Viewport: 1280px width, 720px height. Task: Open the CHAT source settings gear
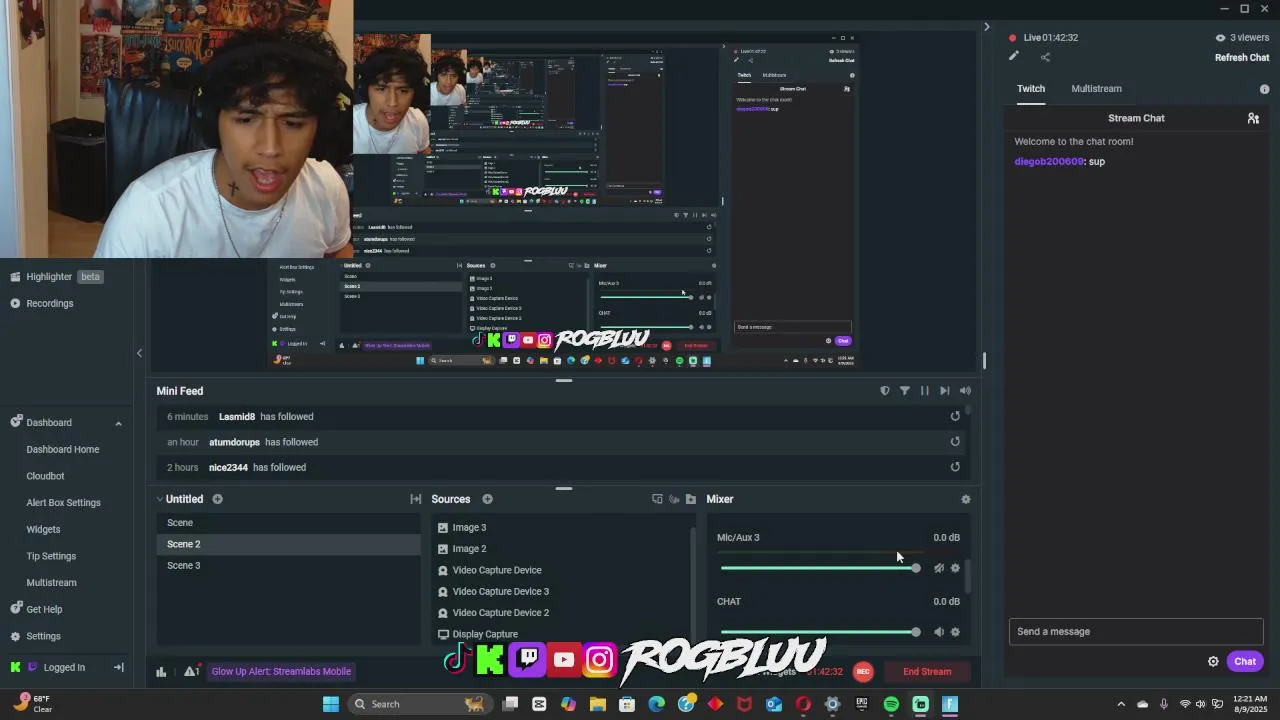[955, 632]
